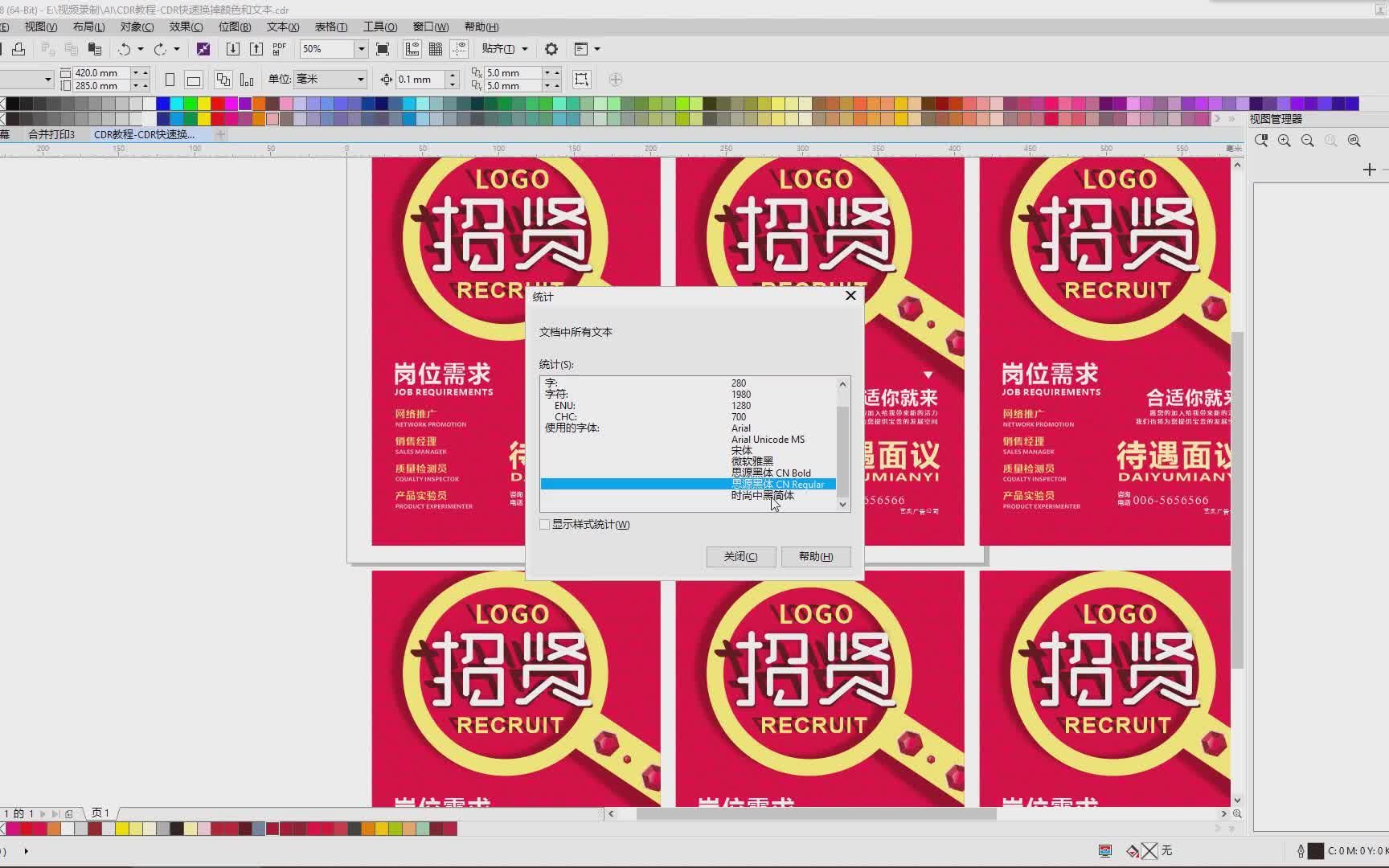Click the Paste clipboard icon
Image resolution: width=1389 pixels, height=868 pixels.
95,49
